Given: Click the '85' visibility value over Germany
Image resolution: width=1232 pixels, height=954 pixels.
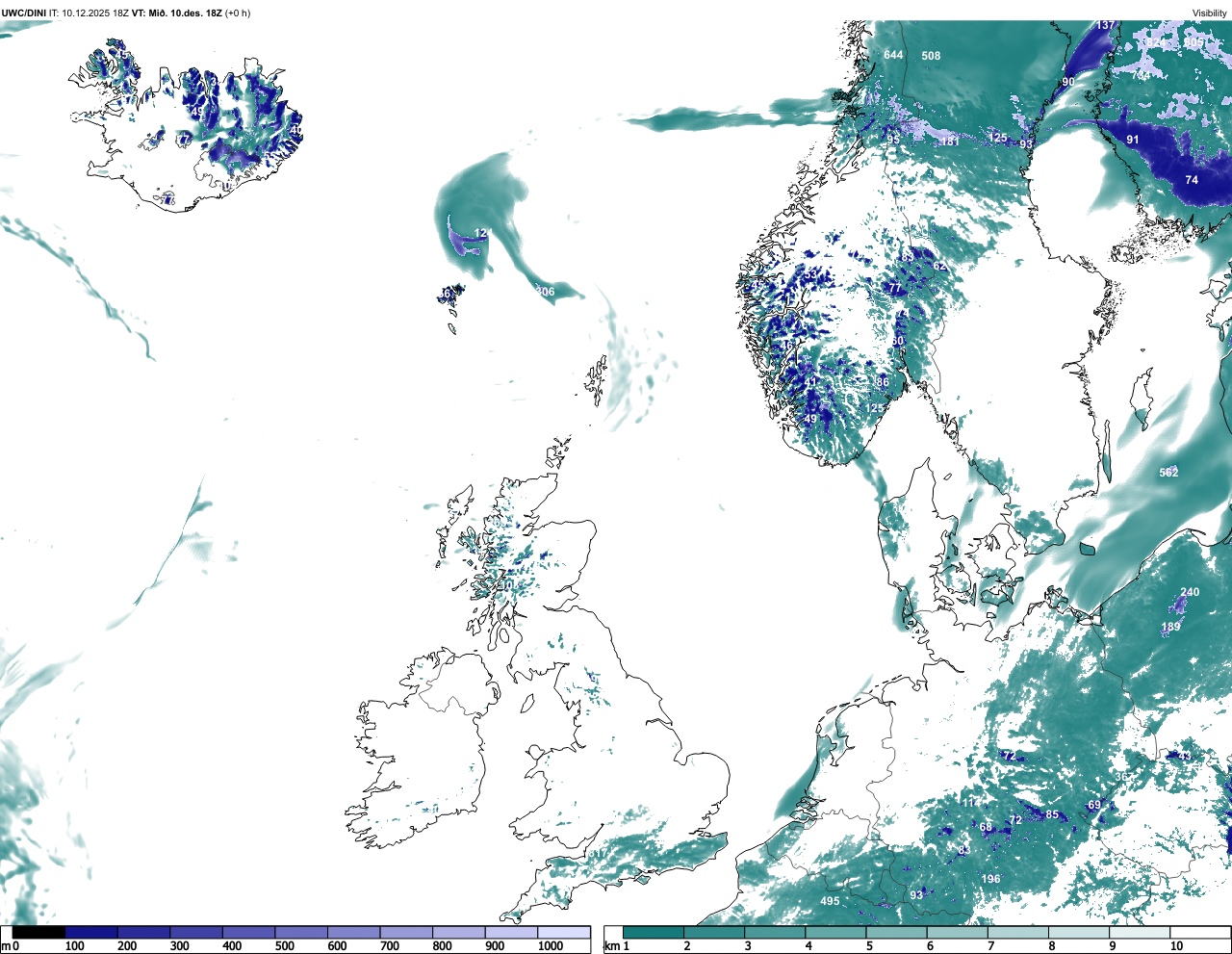Looking at the screenshot, I should pyautogui.click(x=1052, y=814).
